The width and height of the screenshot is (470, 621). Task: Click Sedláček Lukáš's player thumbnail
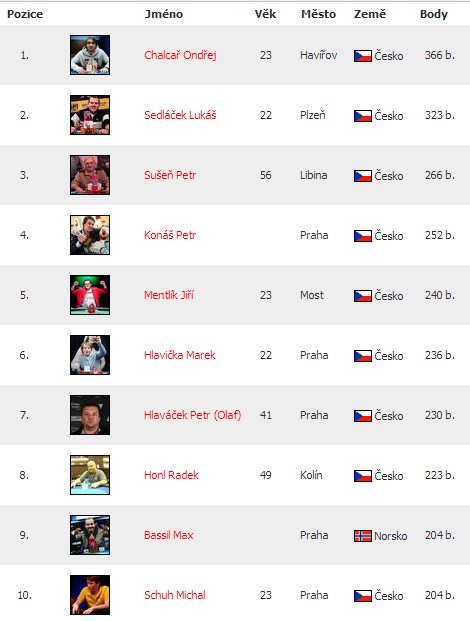[90, 115]
